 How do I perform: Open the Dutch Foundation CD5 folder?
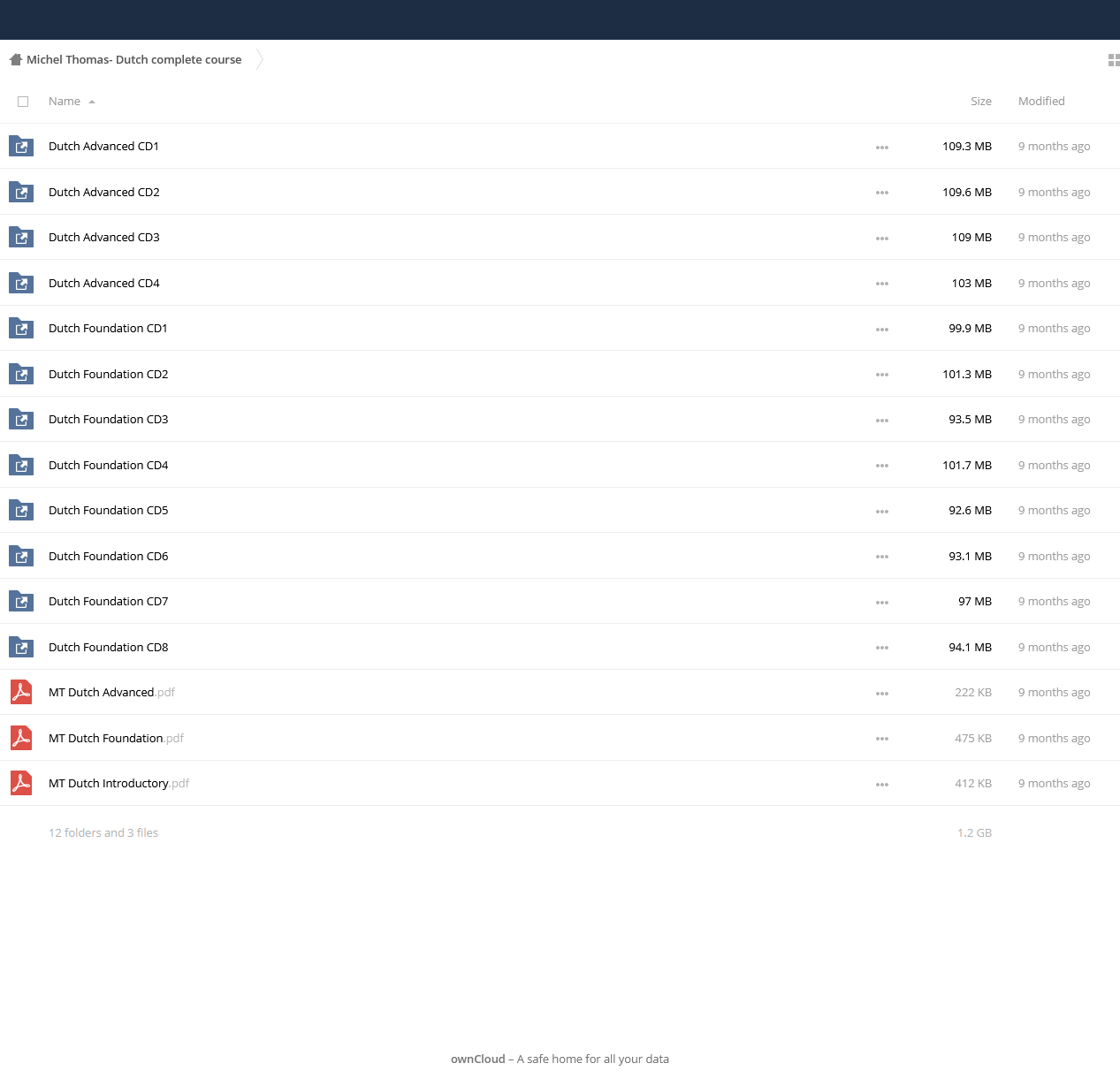point(108,511)
